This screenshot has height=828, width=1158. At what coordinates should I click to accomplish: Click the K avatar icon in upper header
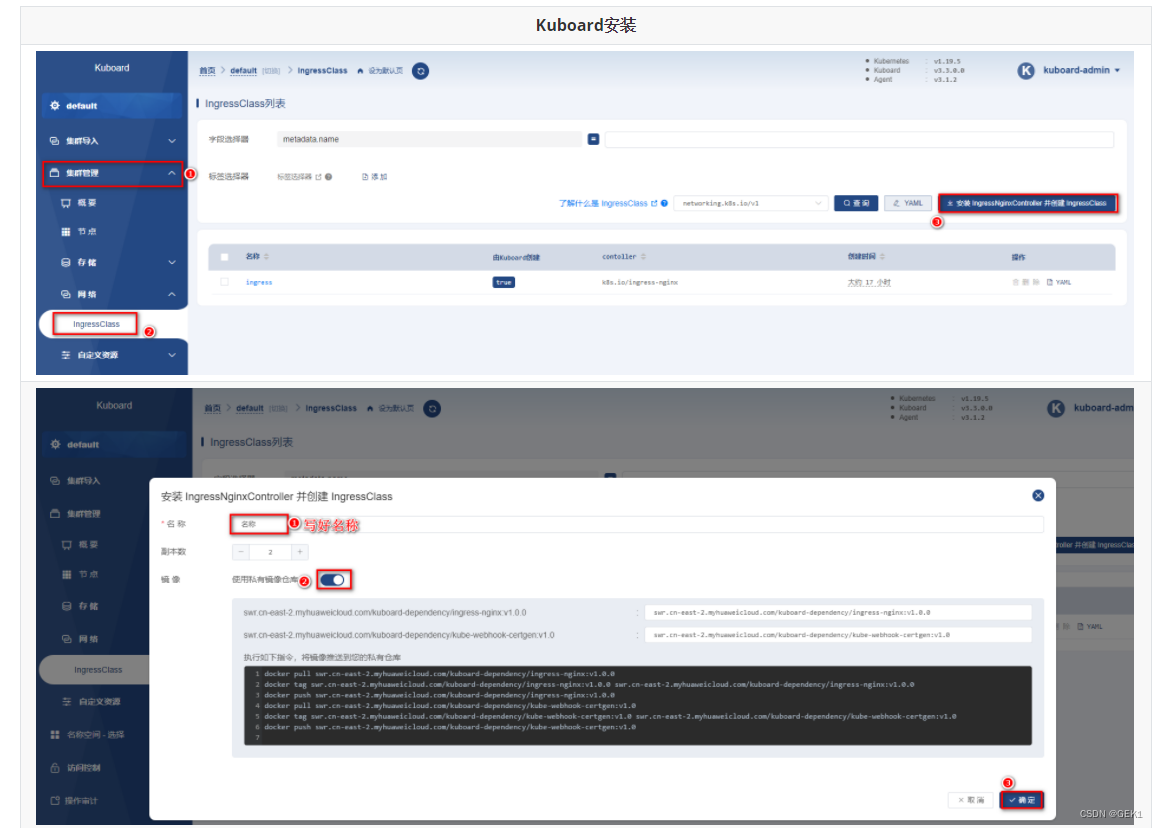click(x=1026, y=71)
